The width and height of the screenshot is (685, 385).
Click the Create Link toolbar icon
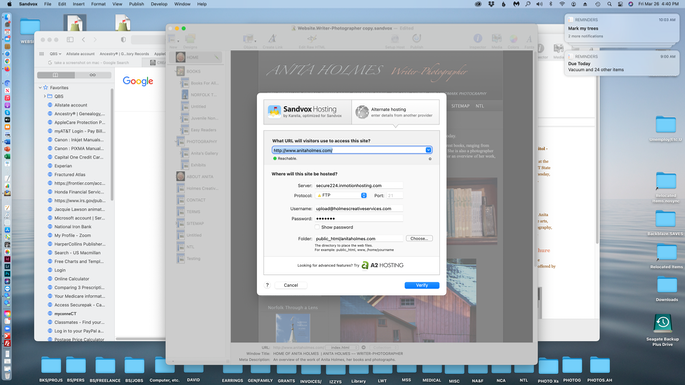tap(272, 39)
